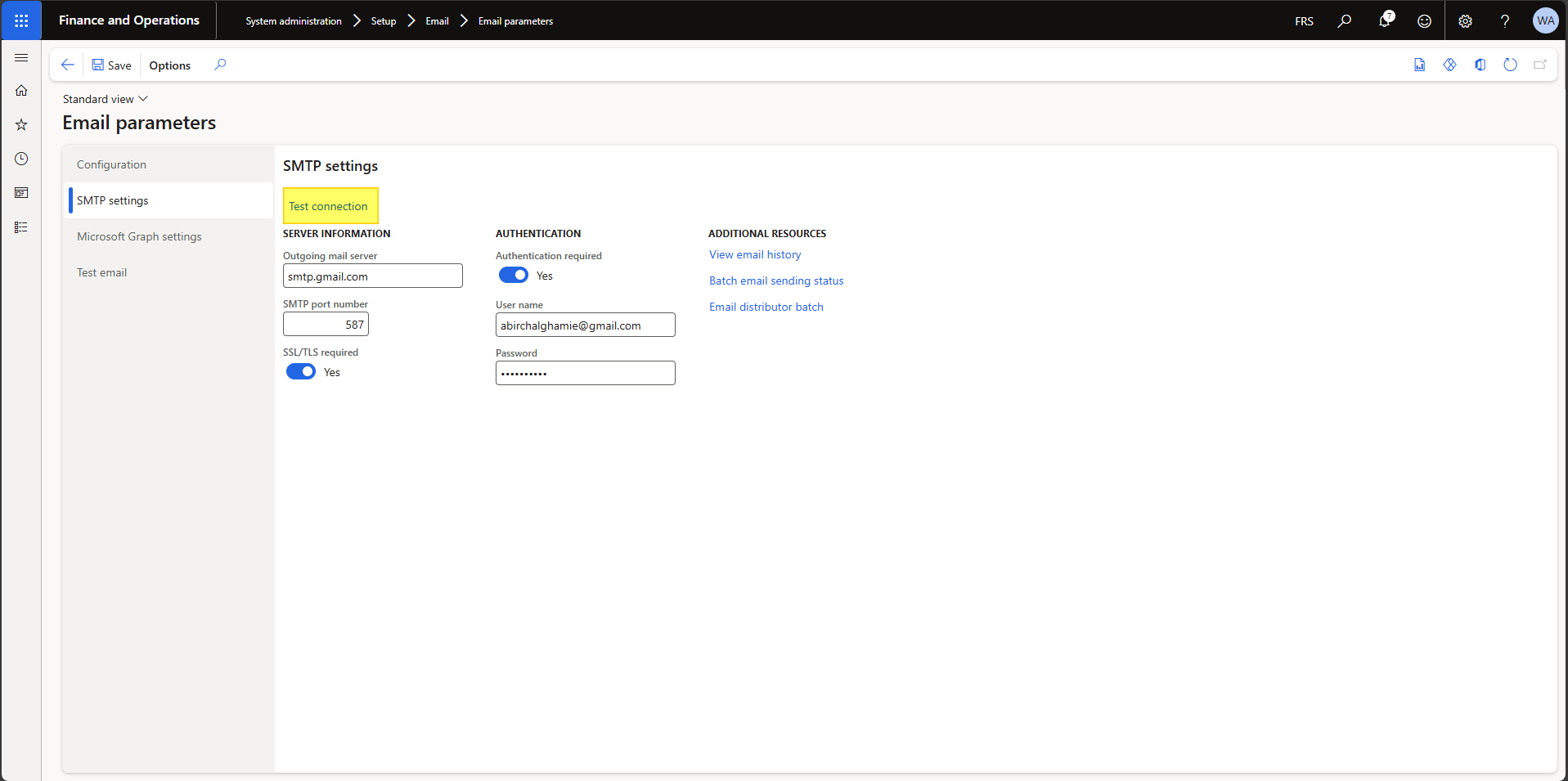Open the app launcher waffle menu
Image resolution: width=1568 pixels, height=781 pixels.
coord(21,20)
